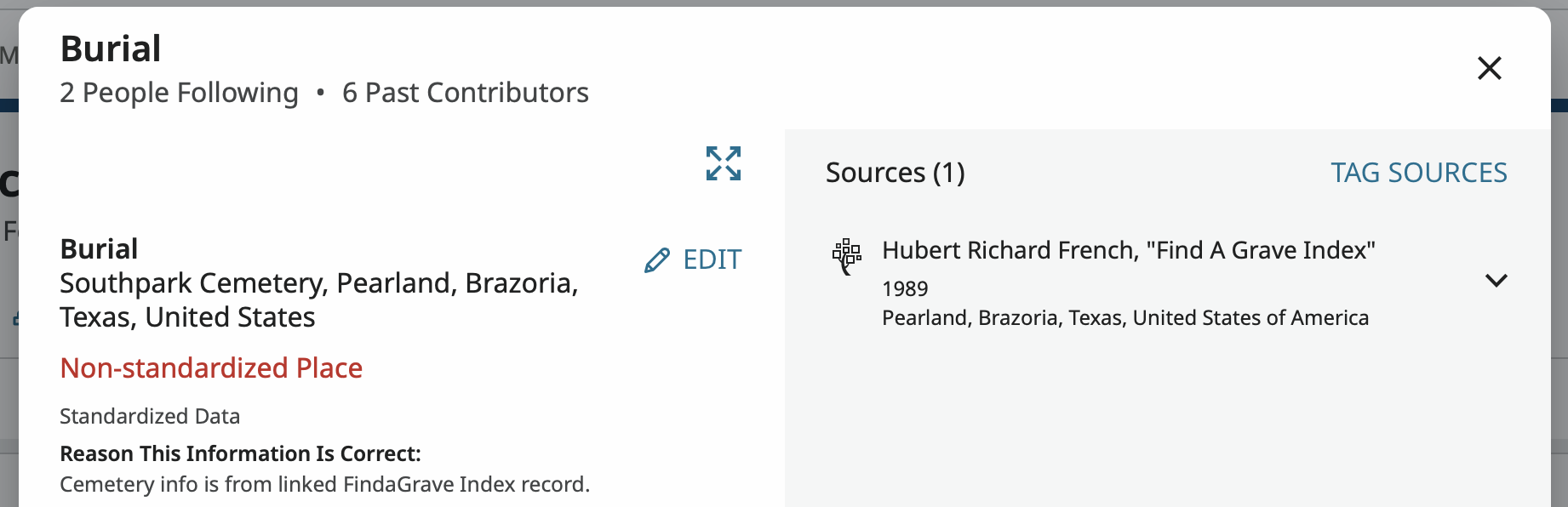Click the 2 People Following text
This screenshot has width=1568, height=507.
click(x=179, y=93)
